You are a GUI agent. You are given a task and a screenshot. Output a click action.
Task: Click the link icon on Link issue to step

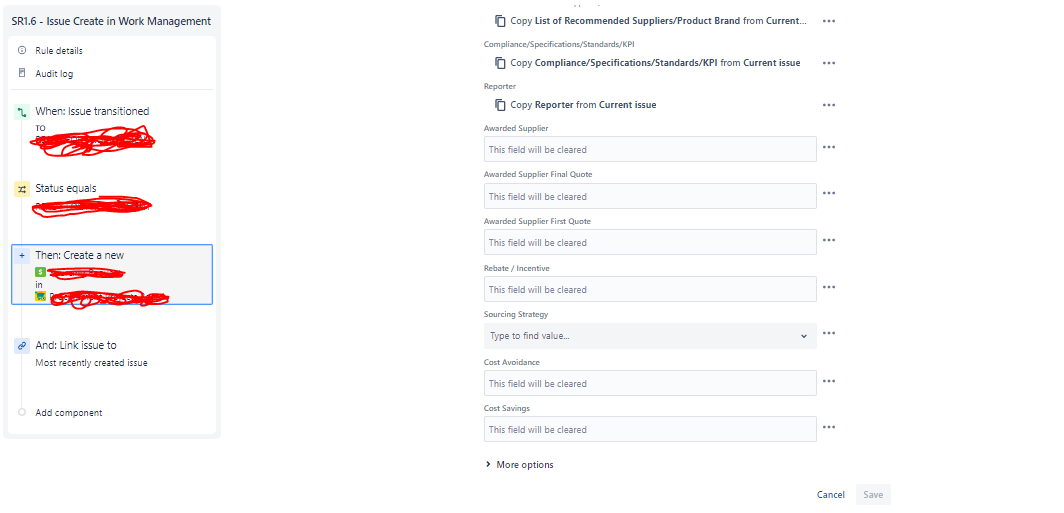[22, 345]
